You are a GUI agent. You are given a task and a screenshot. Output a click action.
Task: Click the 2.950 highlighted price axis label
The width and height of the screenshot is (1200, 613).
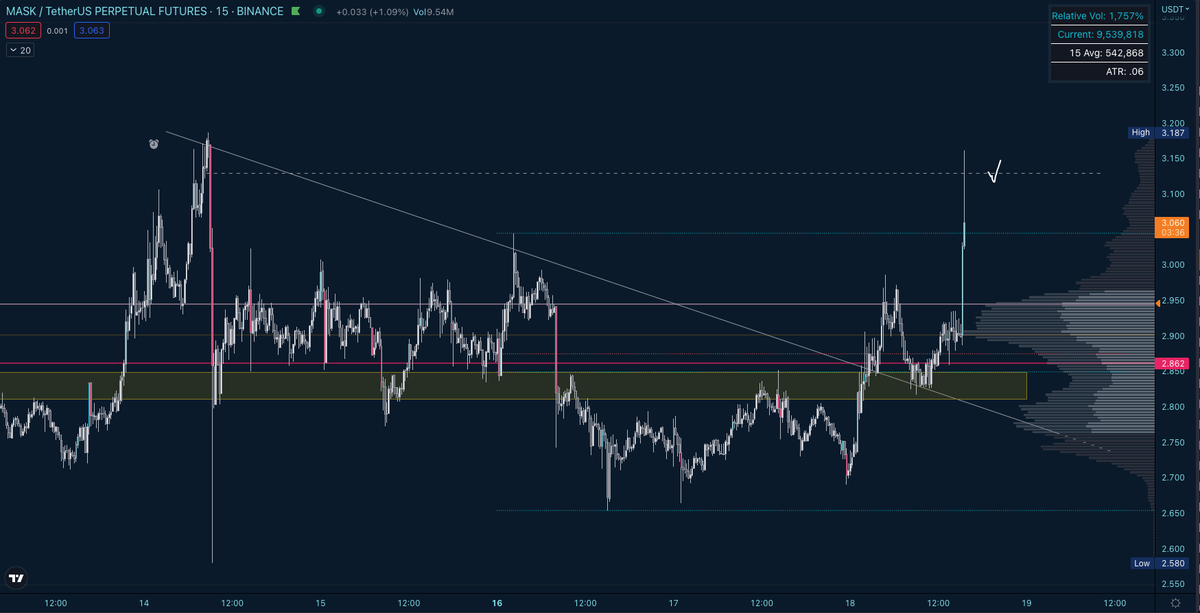point(1172,301)
